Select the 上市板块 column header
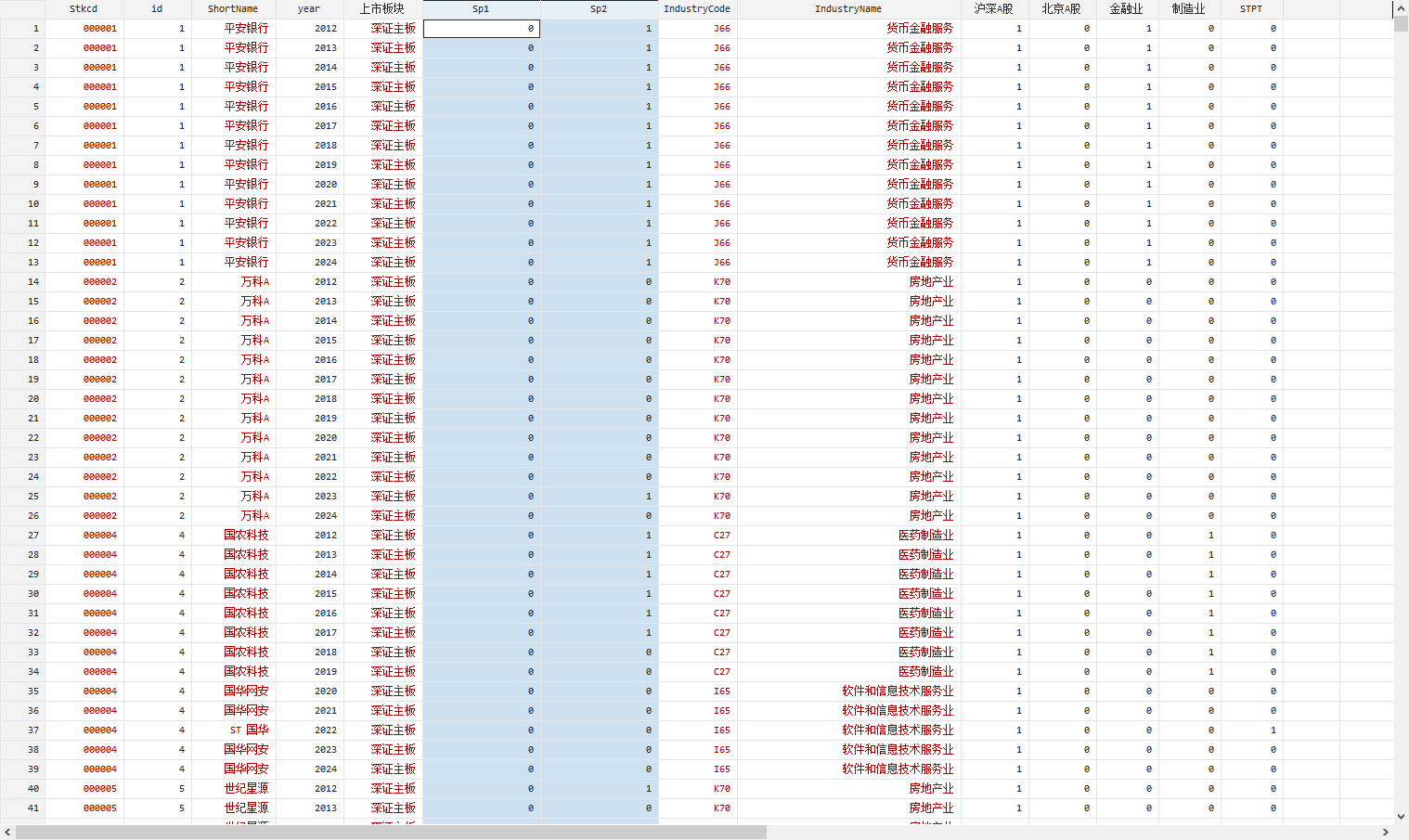1409x840 pixels. 382,9
